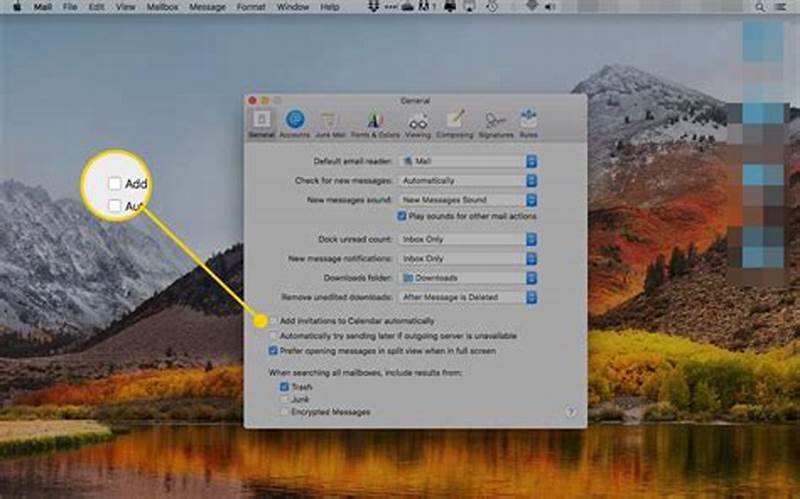This screenshot has width=800, height=499.
Task: Open the Viewing preferences pane
Action: coord(418,124)
